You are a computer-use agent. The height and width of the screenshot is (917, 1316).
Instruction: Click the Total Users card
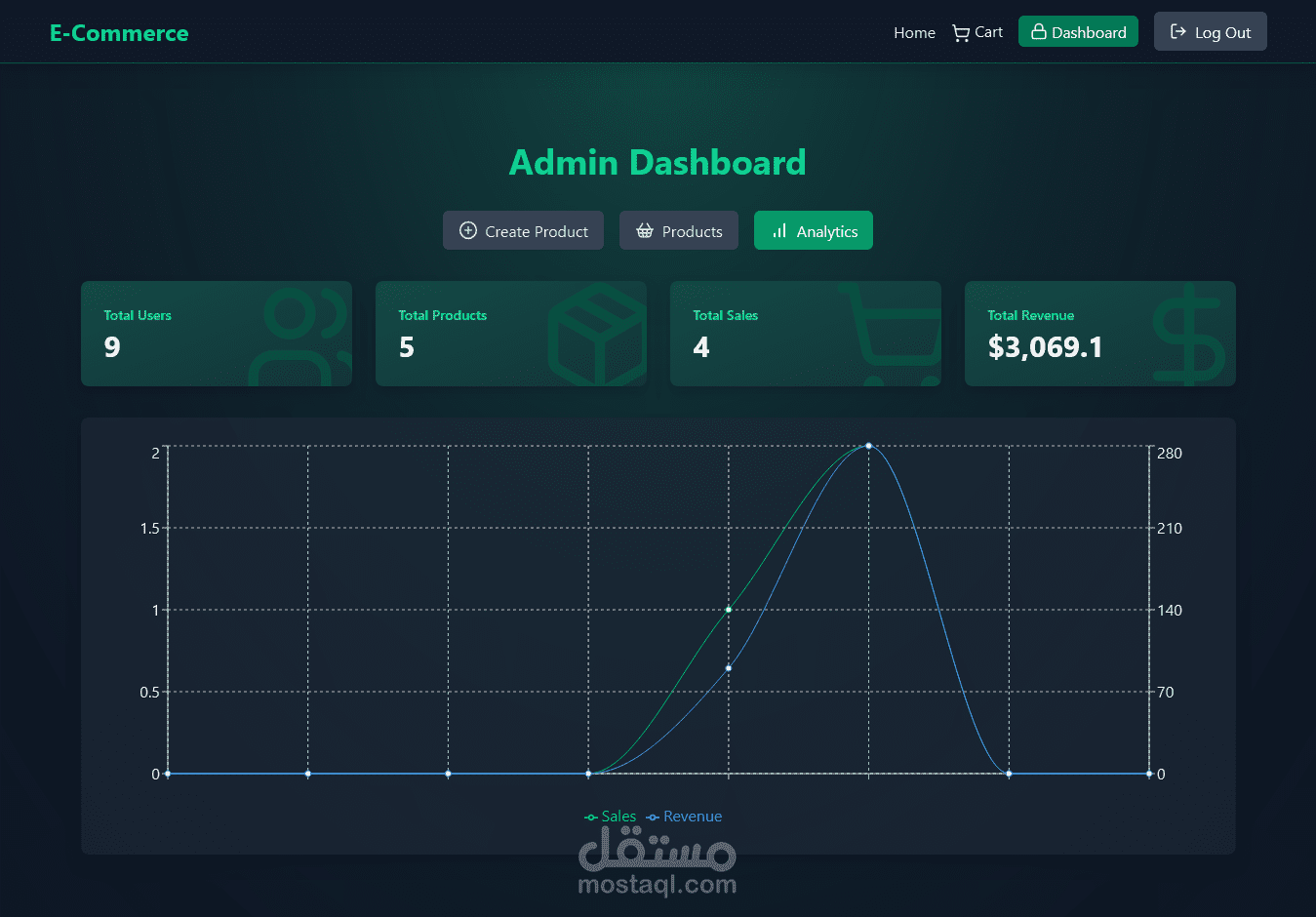coord(217,334)
